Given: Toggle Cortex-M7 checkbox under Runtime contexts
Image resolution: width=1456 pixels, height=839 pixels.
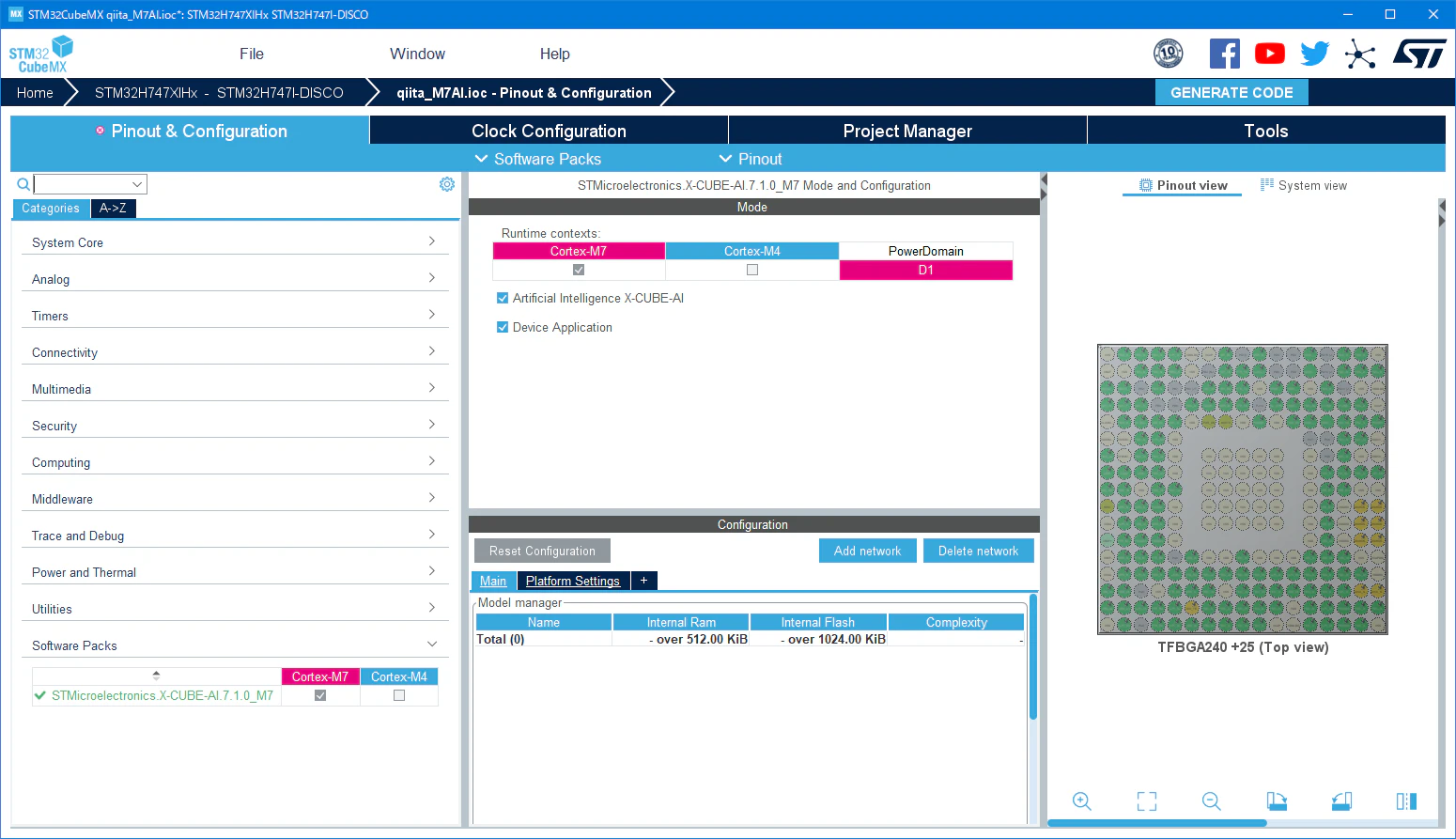Looking at the screenshot, I should point(579,270).
